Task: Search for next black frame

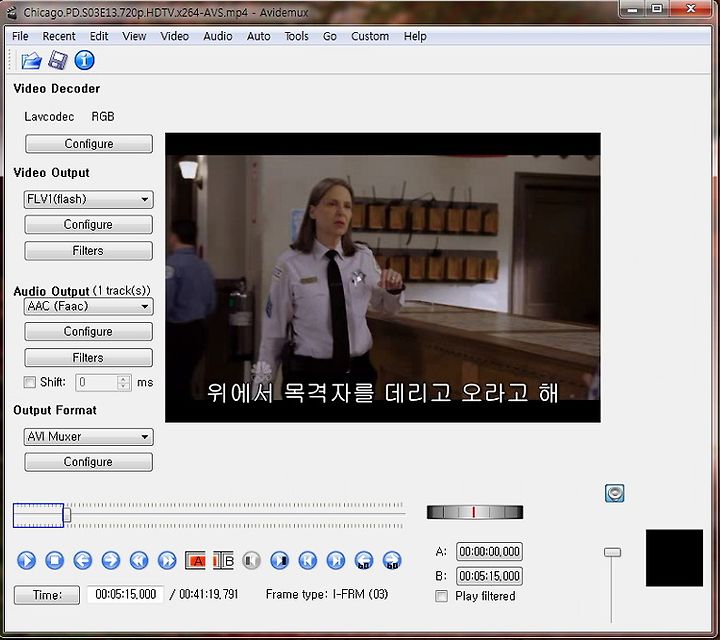Action: [x=280, y=561]
